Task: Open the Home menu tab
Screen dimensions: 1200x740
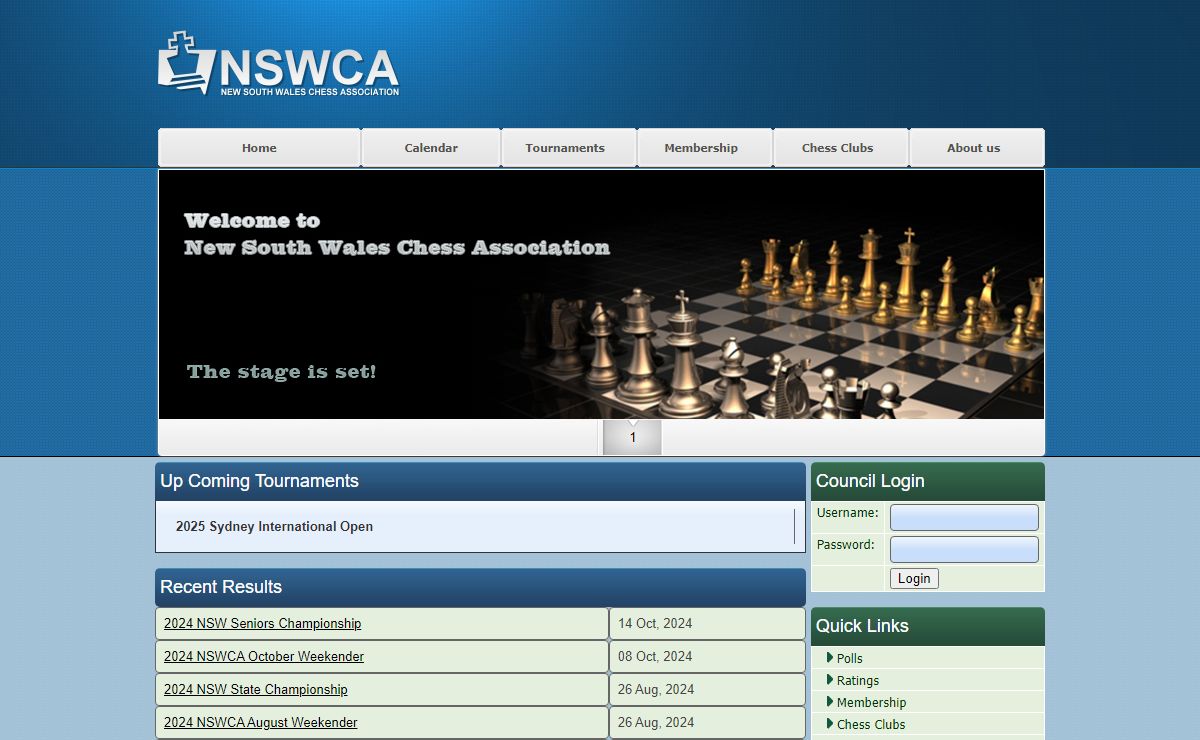Action: point(259,148)
